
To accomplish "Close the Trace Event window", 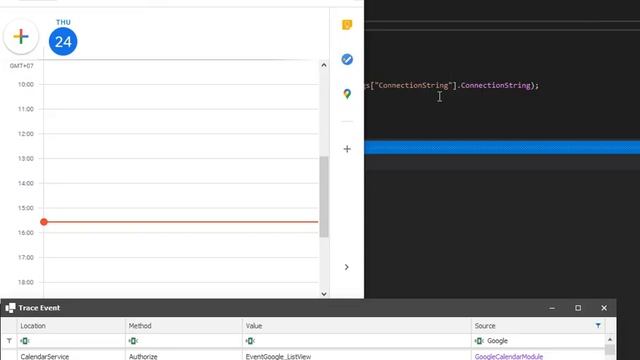I will coord(604,308).
